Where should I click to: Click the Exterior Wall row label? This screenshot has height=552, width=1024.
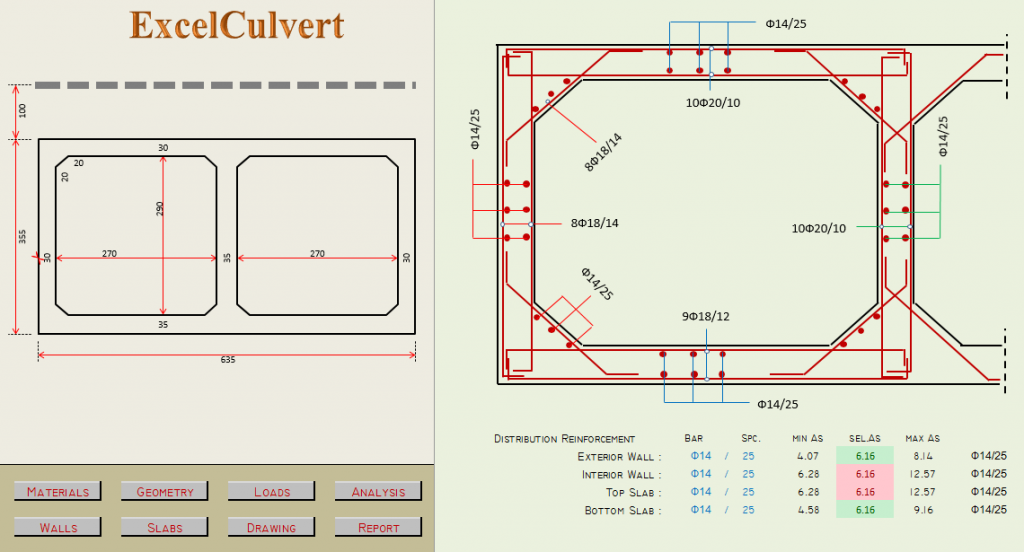coord(619,456)
